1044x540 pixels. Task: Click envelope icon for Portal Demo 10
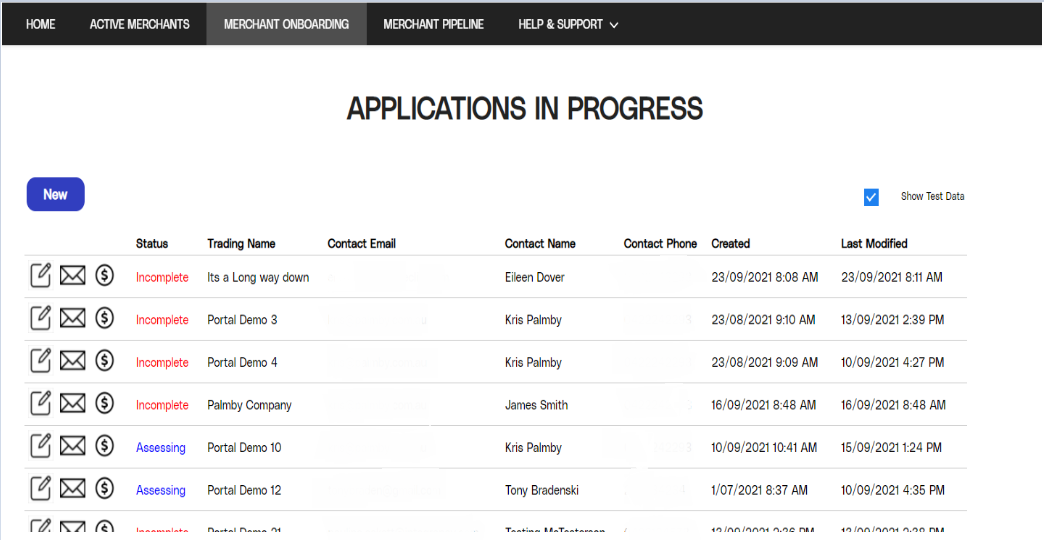pos(72,446)
